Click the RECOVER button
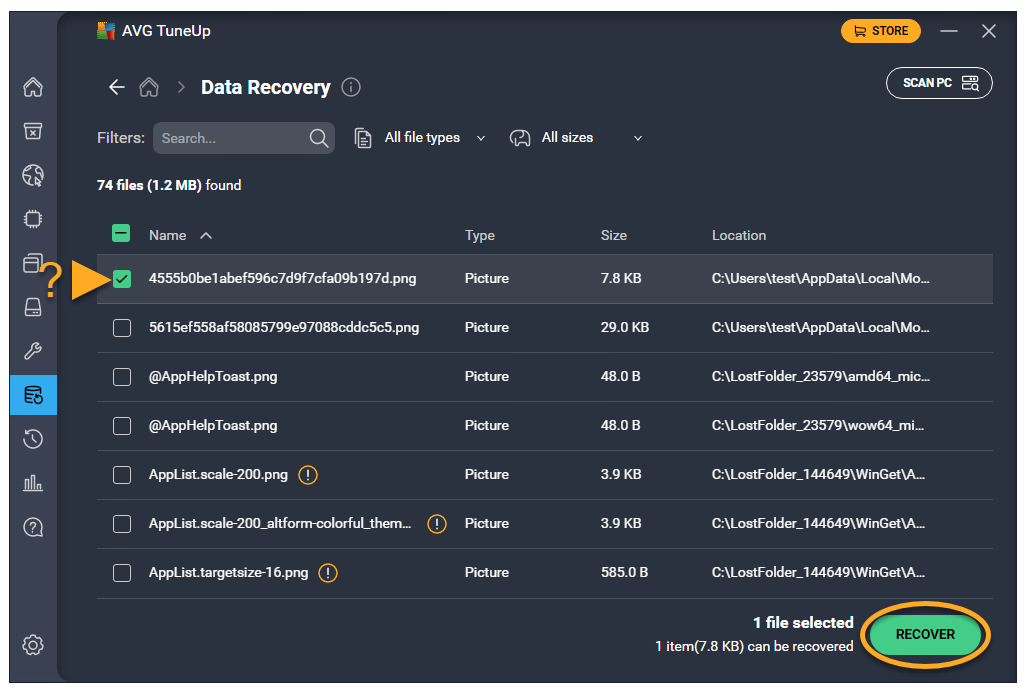 pos(925,635)
